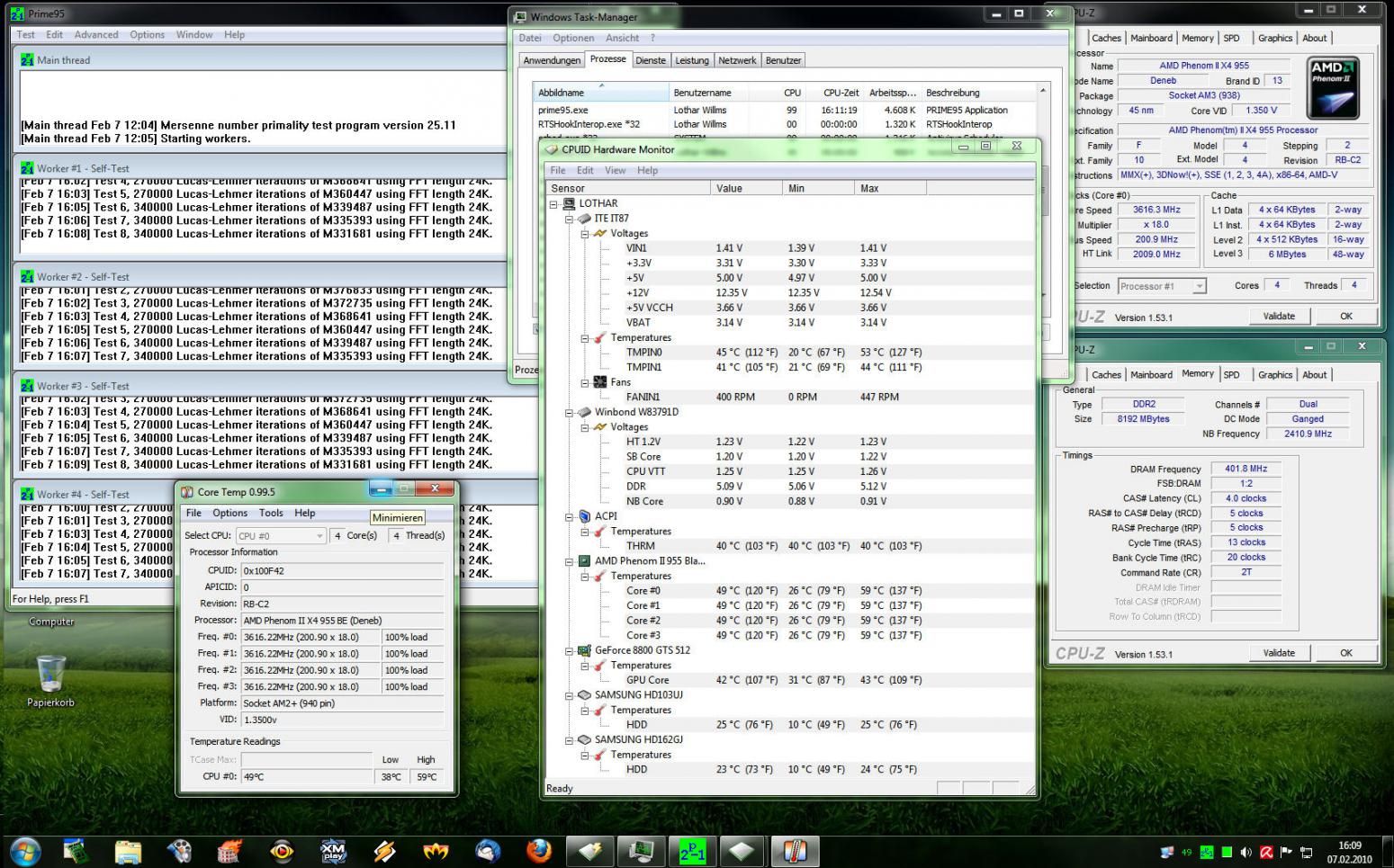Open Graphics tab in lower CPU-Z window
The width and height of the screenshot is (1394, 868).
coord(1274,374)
